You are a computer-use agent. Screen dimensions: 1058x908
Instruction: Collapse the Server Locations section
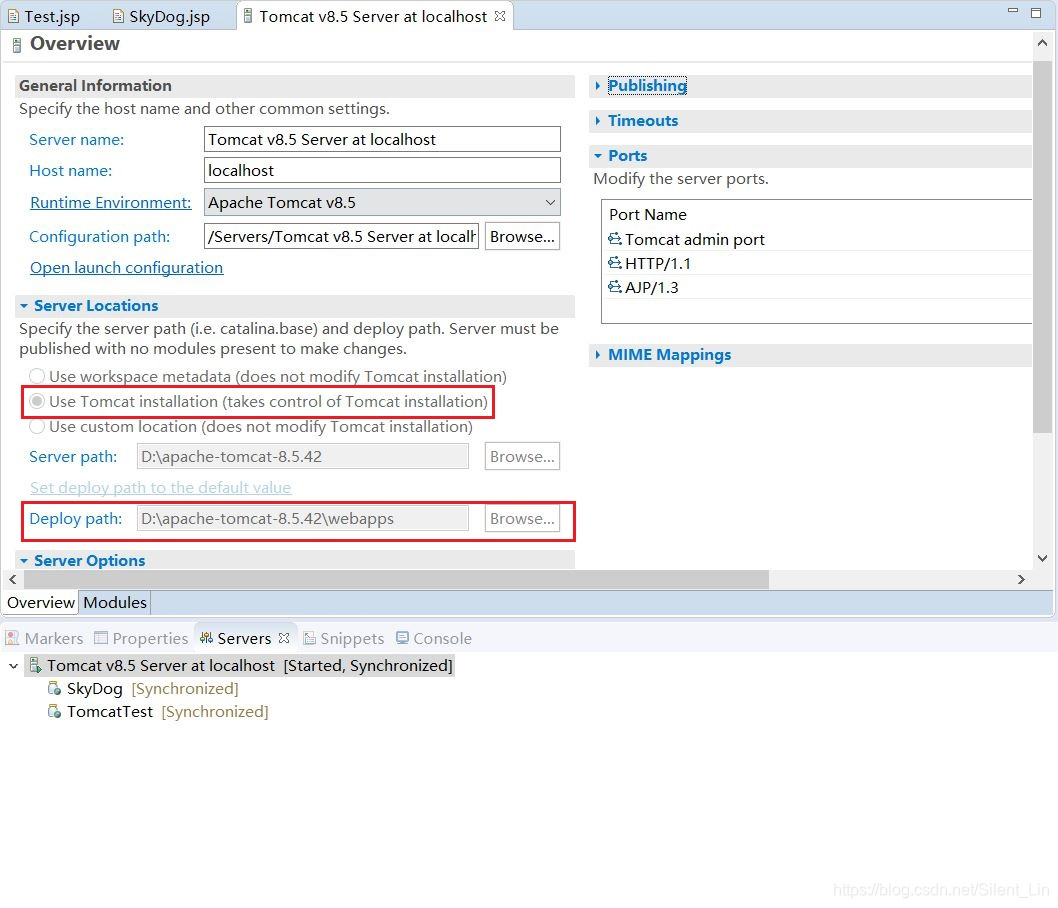coord(24,306)
